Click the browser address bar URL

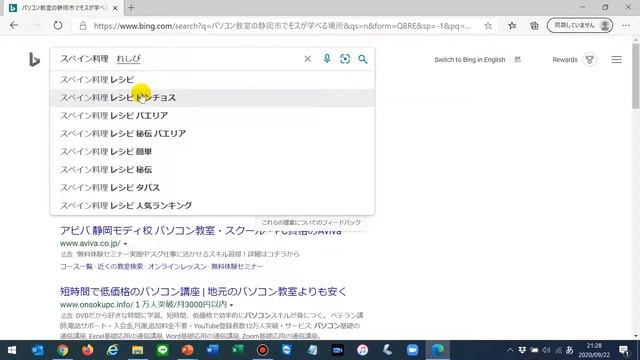coord(282,26)
